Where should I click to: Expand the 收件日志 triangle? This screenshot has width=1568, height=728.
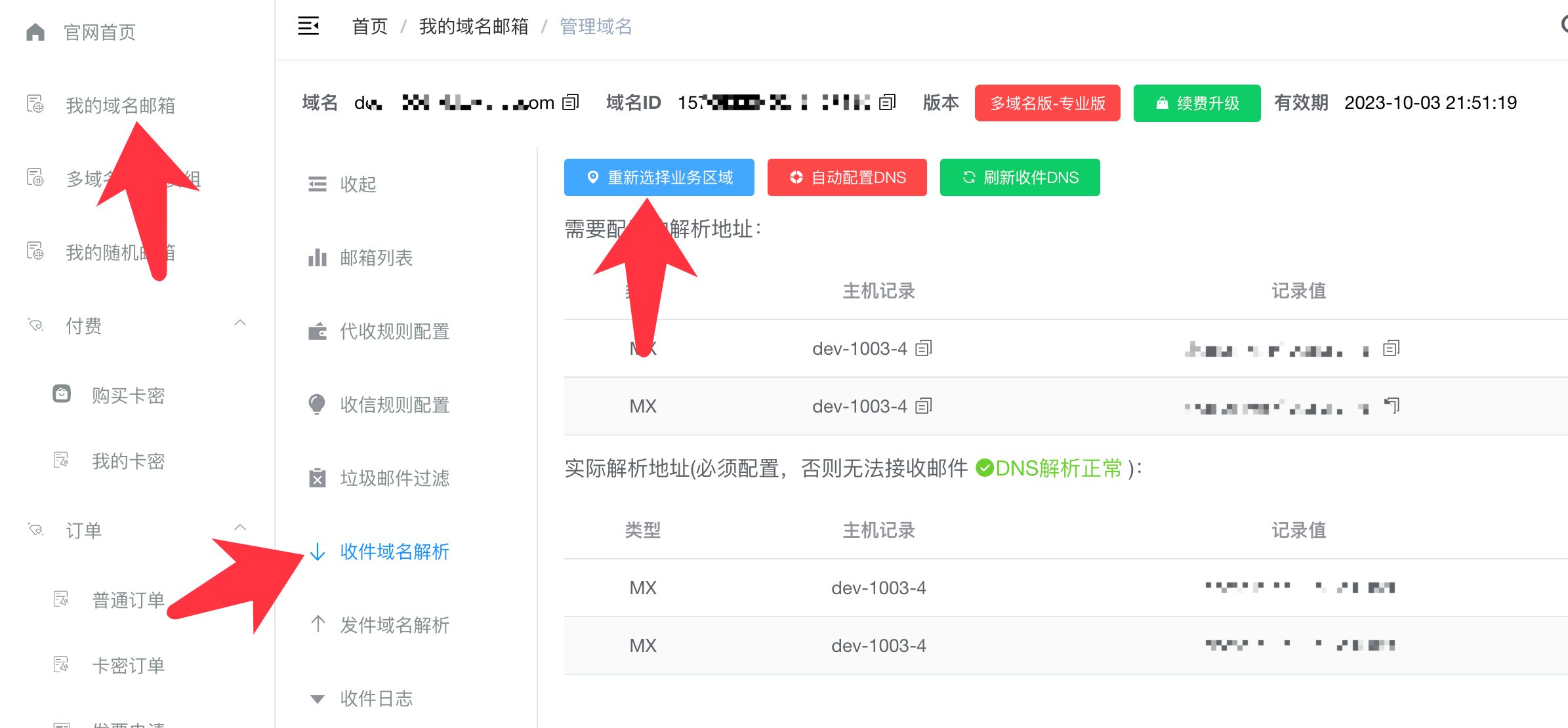click(318, 699)
